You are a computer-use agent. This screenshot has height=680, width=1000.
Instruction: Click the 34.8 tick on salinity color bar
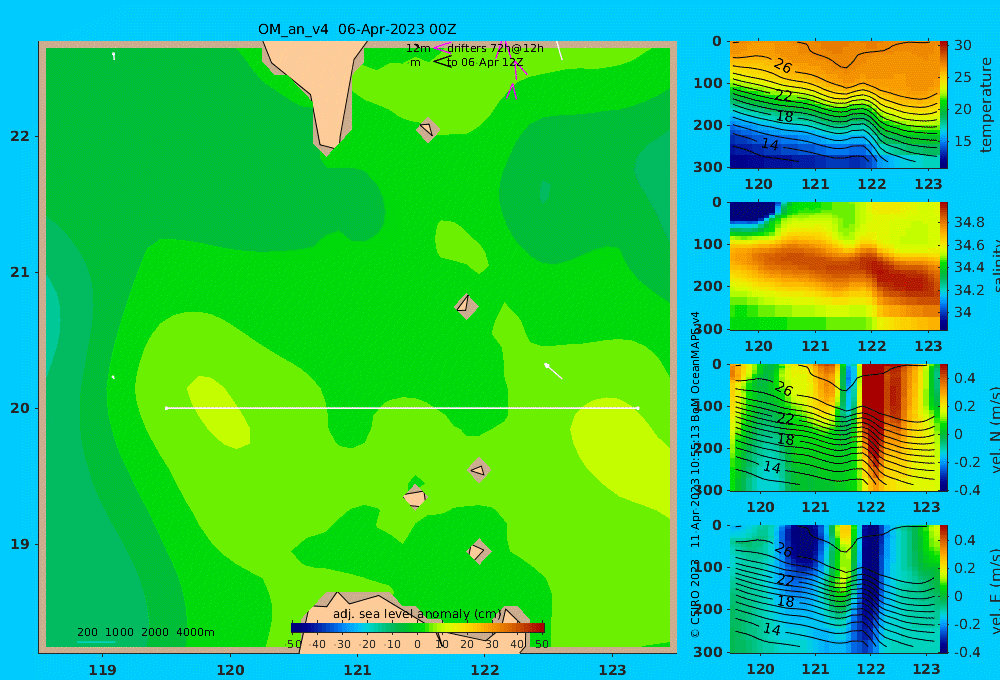(x=969, y=223)
